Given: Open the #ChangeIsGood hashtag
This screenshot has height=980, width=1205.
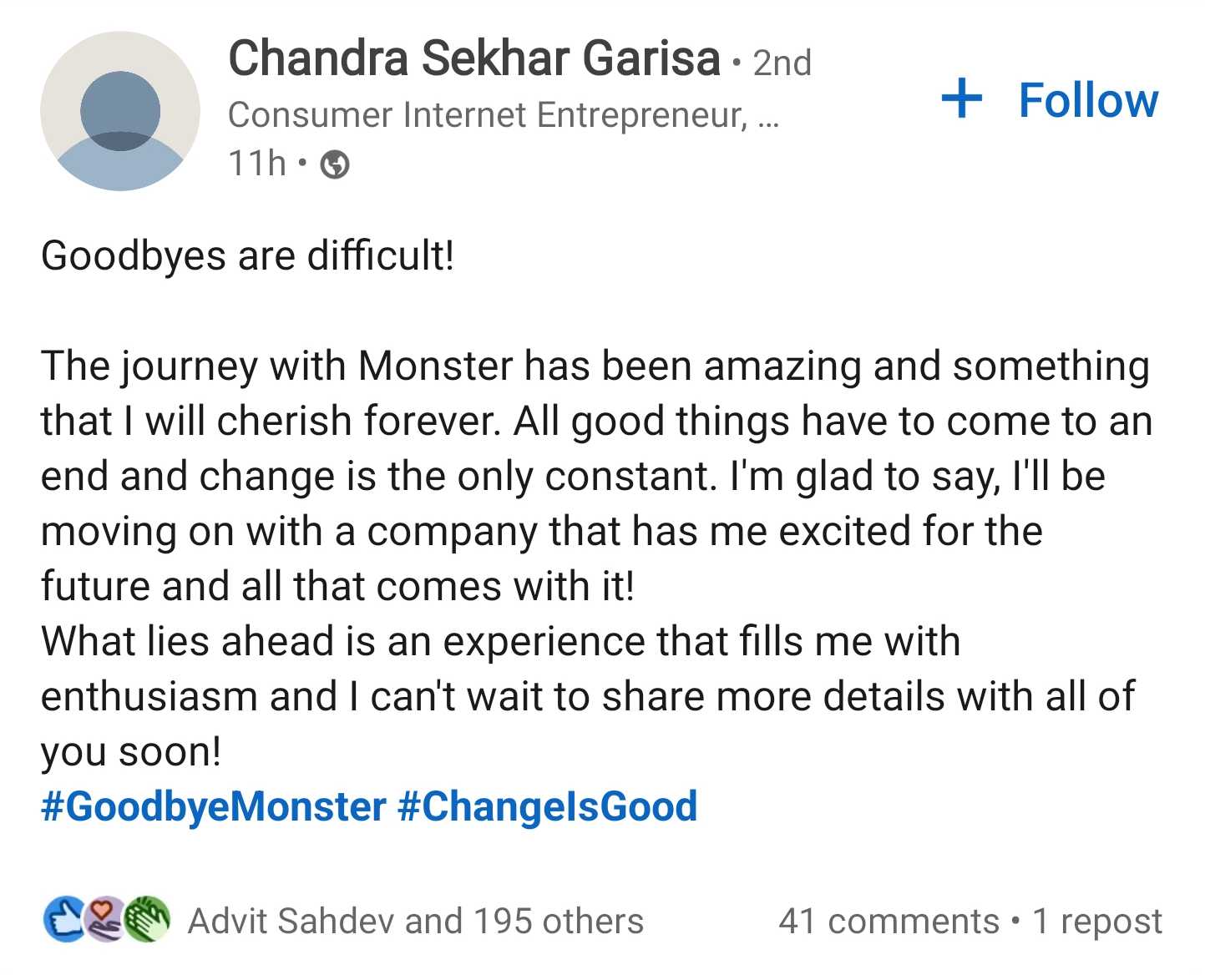Looking at the screenshot, I should tap(548, 806).
